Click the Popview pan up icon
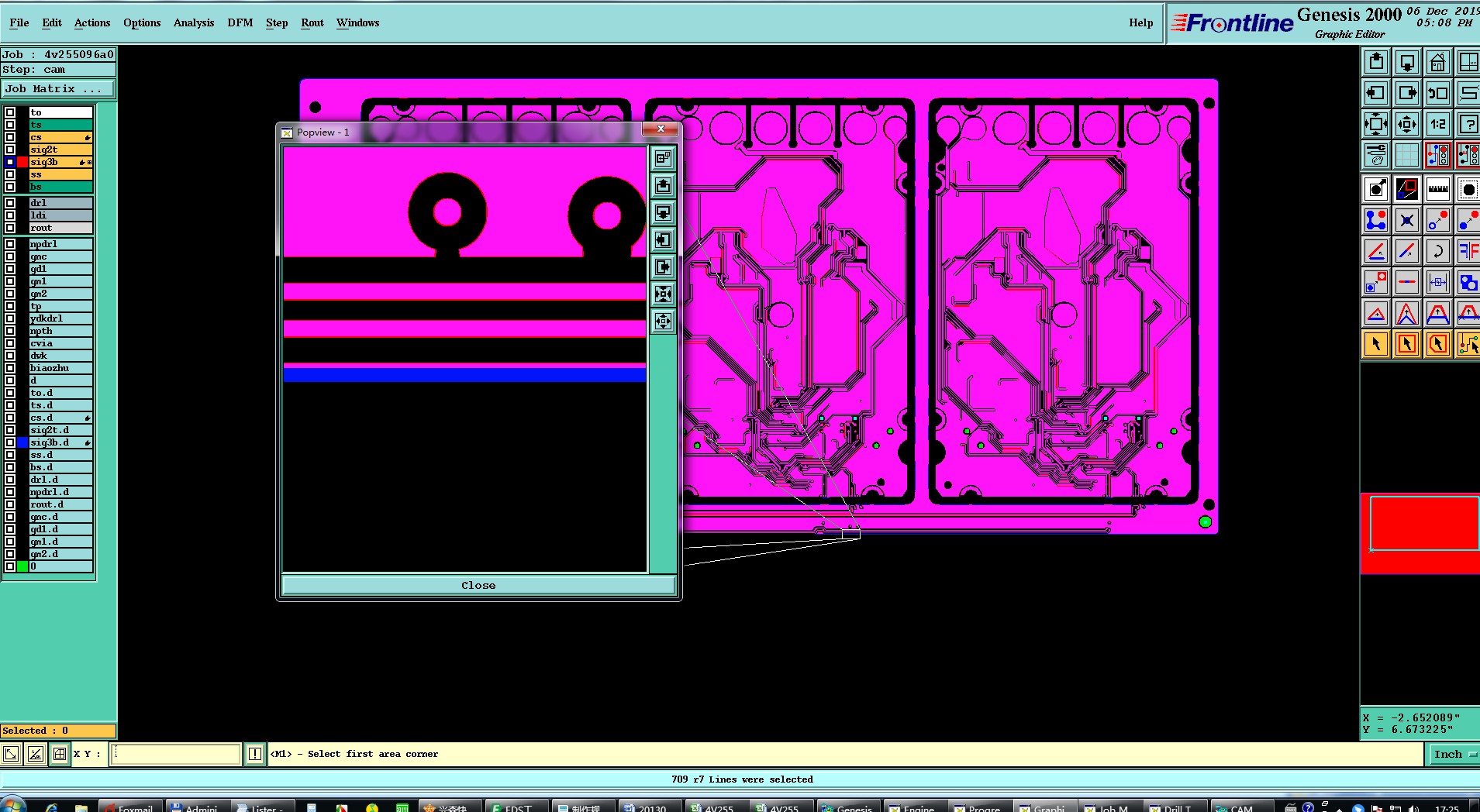The image size is (1480, 812). tap(663, 186)
